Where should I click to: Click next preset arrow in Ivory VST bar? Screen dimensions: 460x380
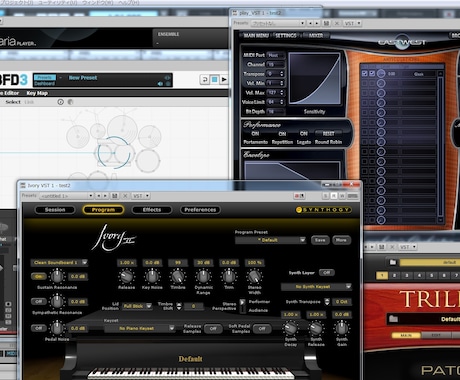point(105,196)
